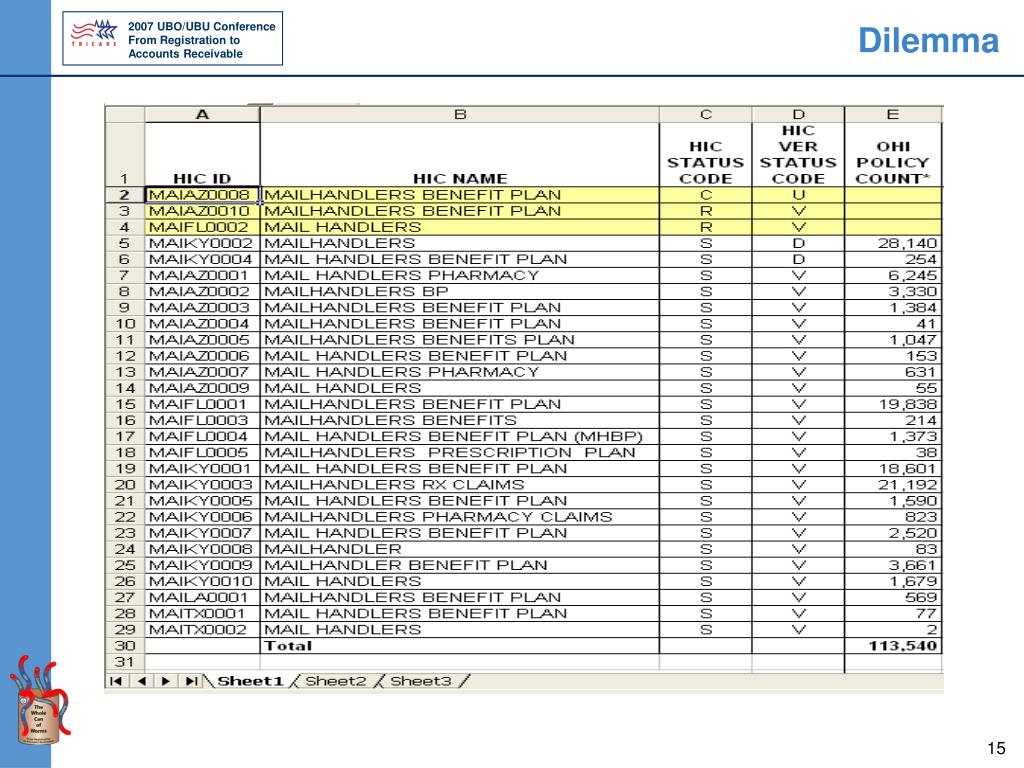The image size is (1024, 768).
Task: Select cell MAITX0001
Action: (x=202, y=613)
